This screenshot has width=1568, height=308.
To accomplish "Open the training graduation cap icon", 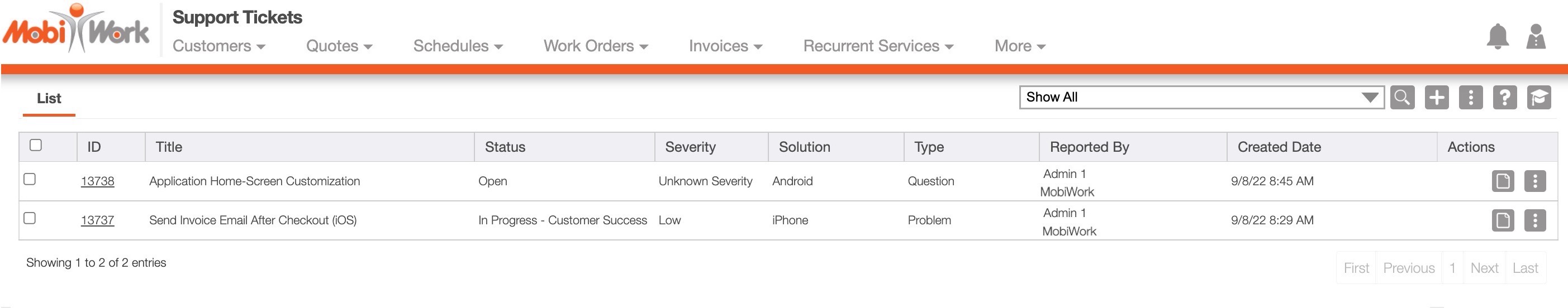I will click(1538, 97).
